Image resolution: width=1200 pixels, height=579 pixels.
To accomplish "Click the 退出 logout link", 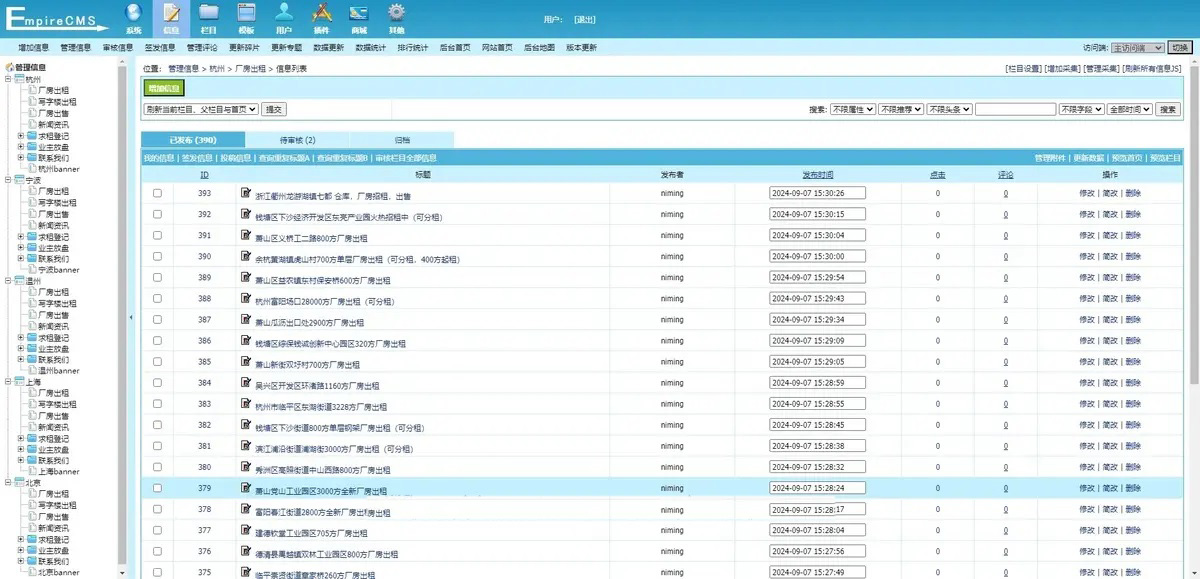I will pos(585,19).
